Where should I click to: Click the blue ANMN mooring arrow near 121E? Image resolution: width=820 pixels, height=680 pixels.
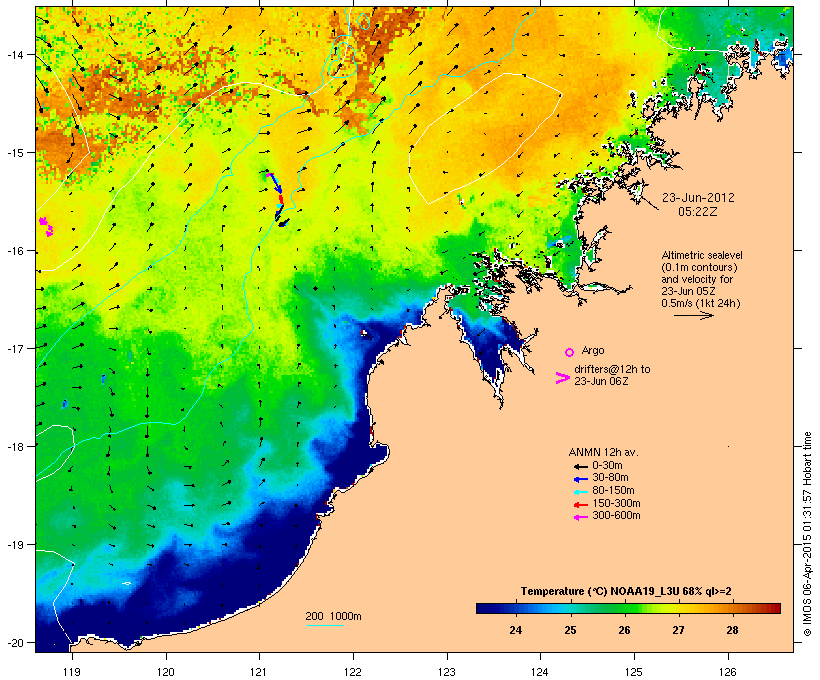click(x=276, y=184)
